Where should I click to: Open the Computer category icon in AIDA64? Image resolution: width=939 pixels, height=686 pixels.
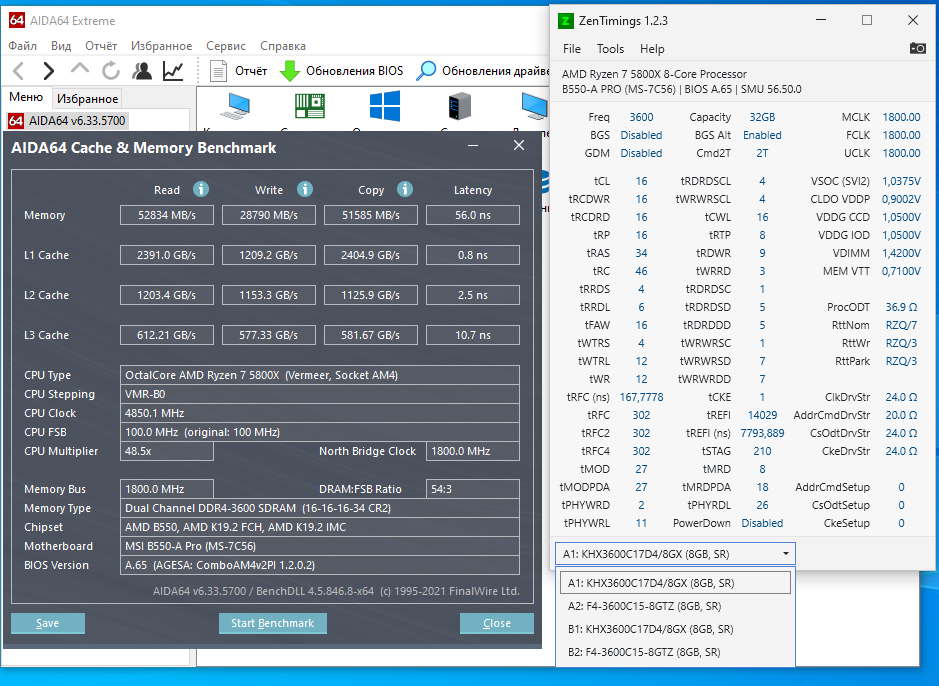[235, 107]
